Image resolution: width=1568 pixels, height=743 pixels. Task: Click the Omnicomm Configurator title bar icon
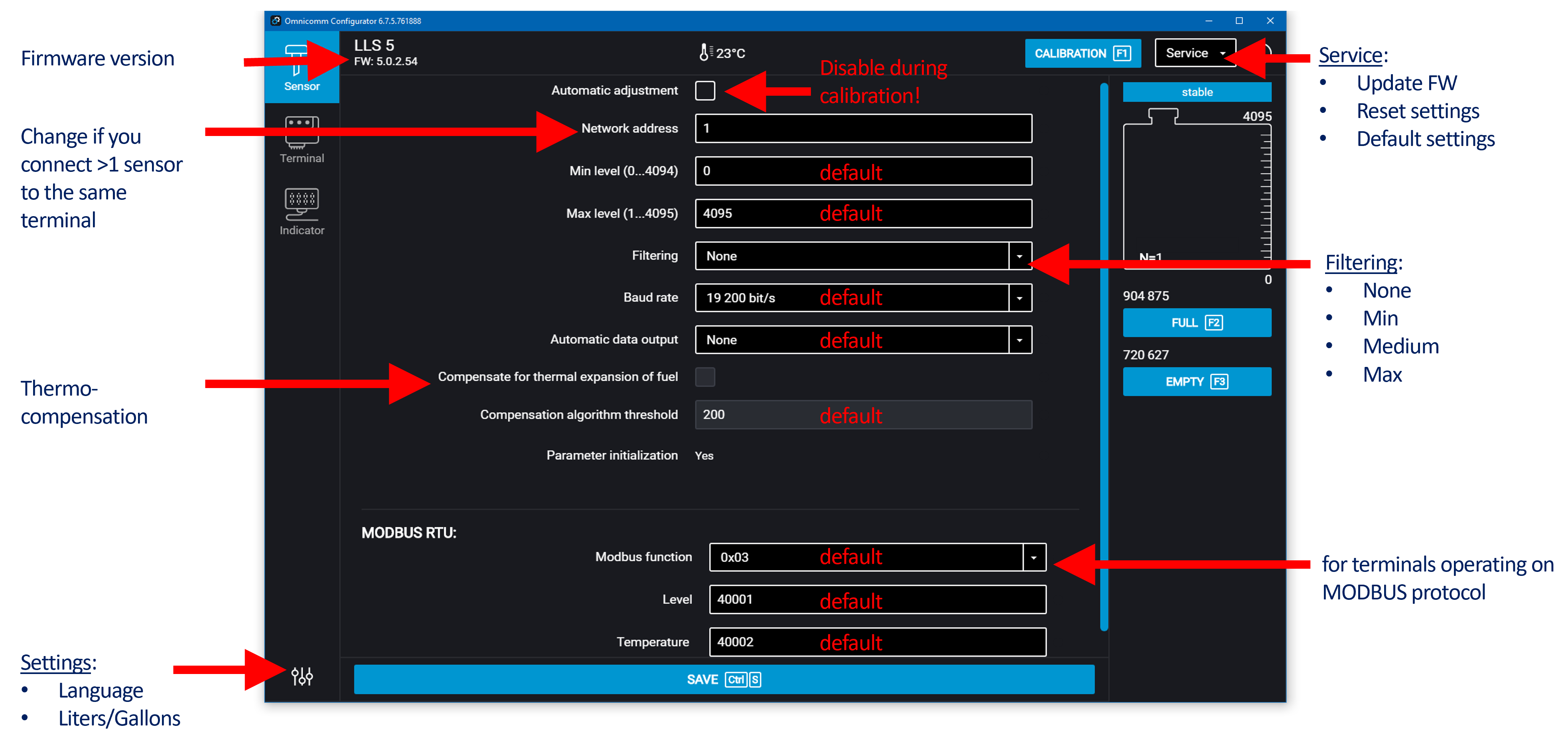(x=276, y=21)
